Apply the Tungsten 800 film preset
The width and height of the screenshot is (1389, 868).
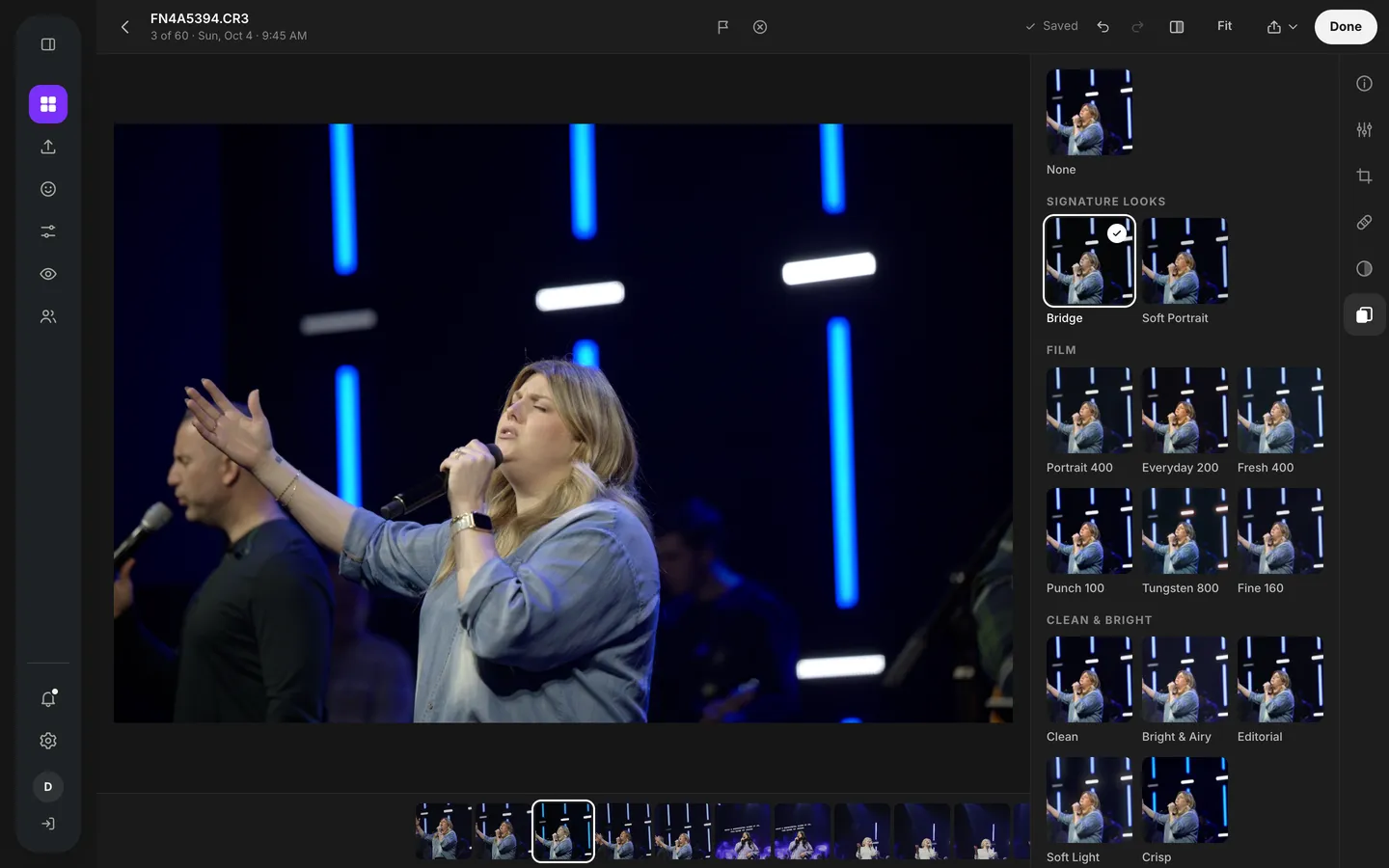(1185, 530)
